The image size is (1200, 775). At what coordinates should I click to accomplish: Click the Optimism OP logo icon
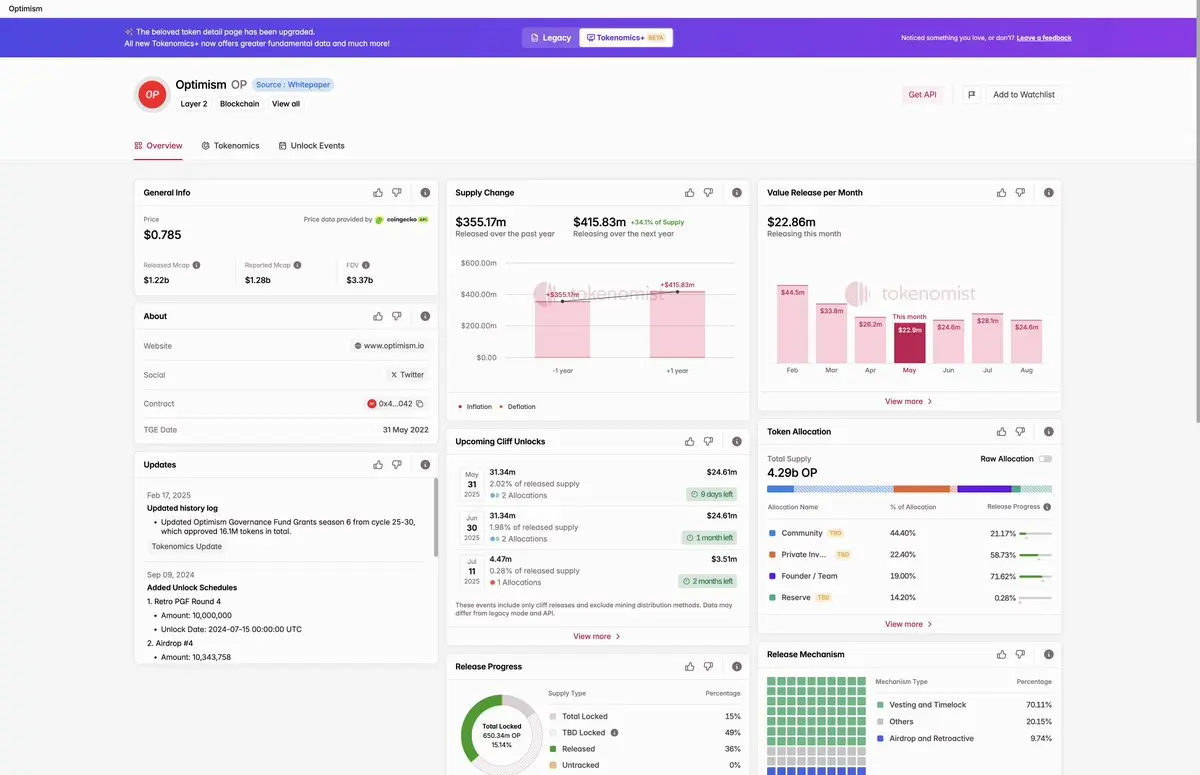click(x=152, y=94)
